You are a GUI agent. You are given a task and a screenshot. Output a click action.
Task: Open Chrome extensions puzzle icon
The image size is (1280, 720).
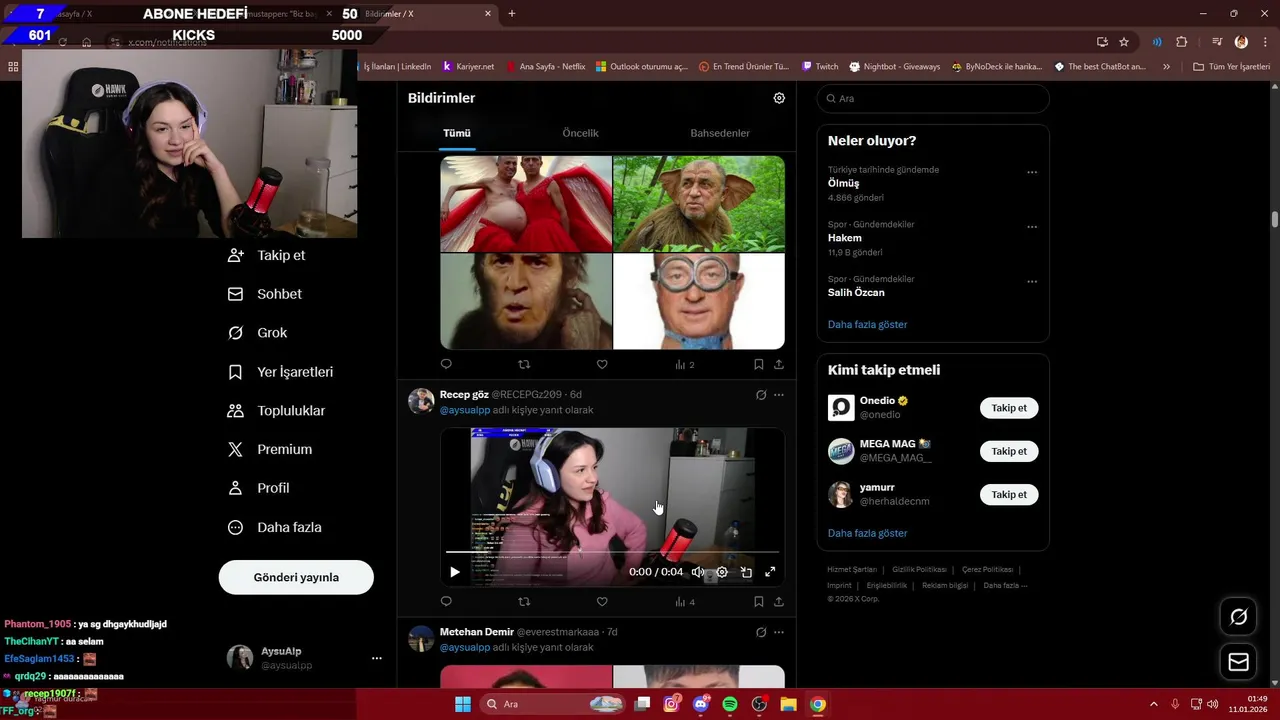[1182, 42]
